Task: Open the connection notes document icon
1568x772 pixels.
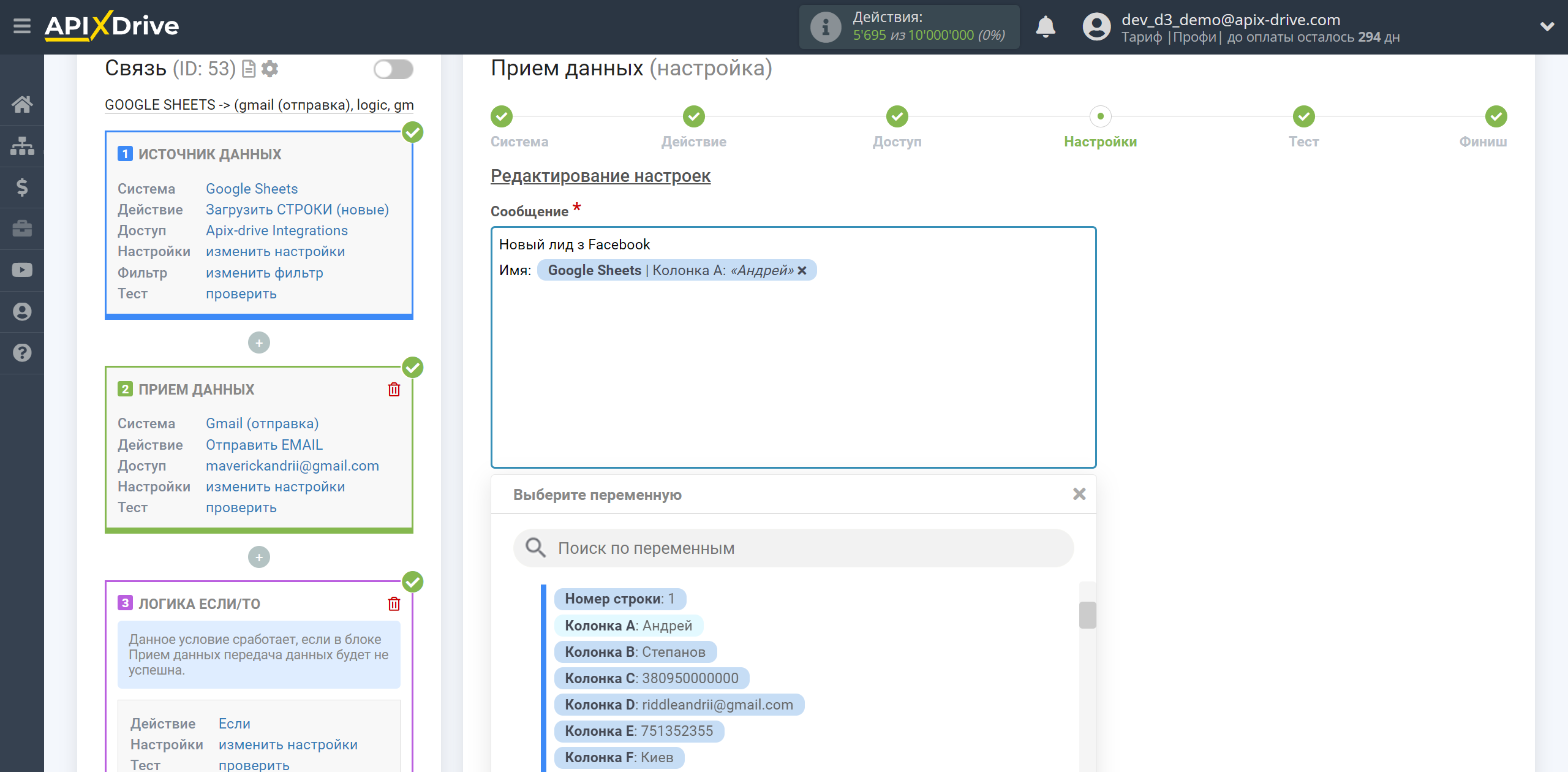Action: pos(249,69)
